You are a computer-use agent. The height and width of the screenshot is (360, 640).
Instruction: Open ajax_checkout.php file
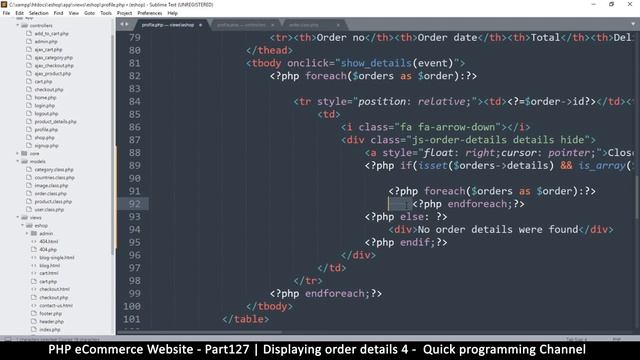tap(54, 65)
